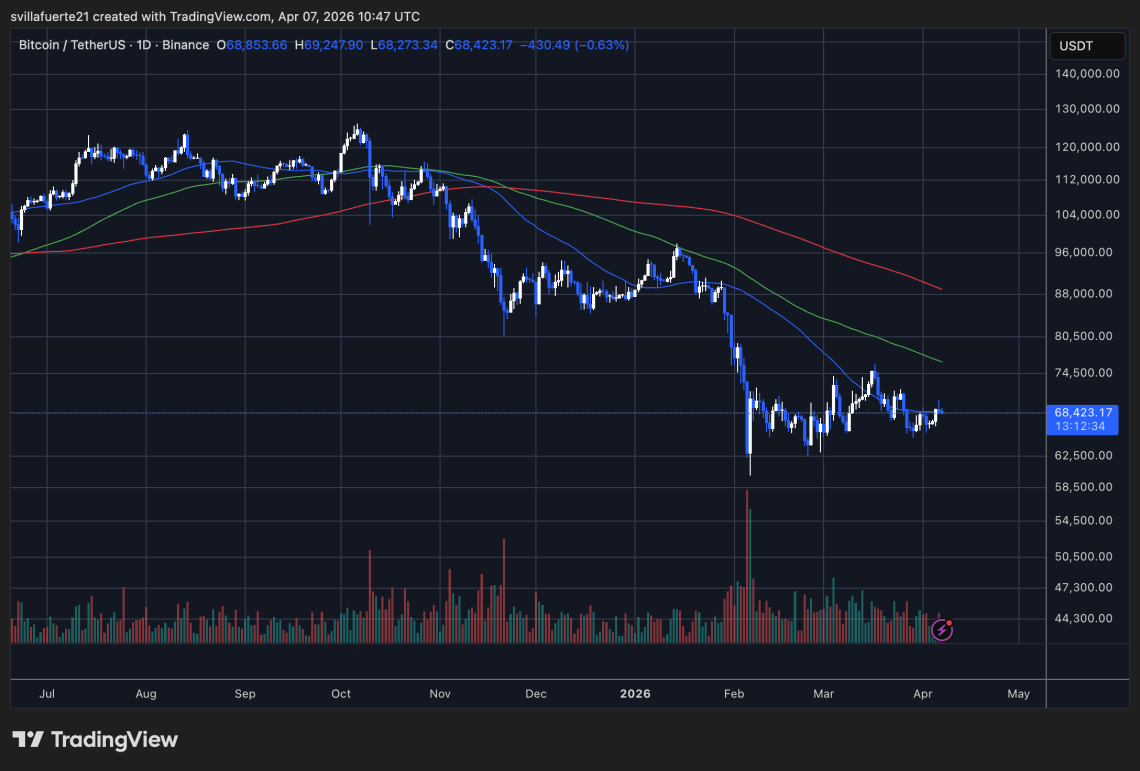Click the Jul label on time axis
Viewport: 1140px width, 771px height.
click(47, 694)
